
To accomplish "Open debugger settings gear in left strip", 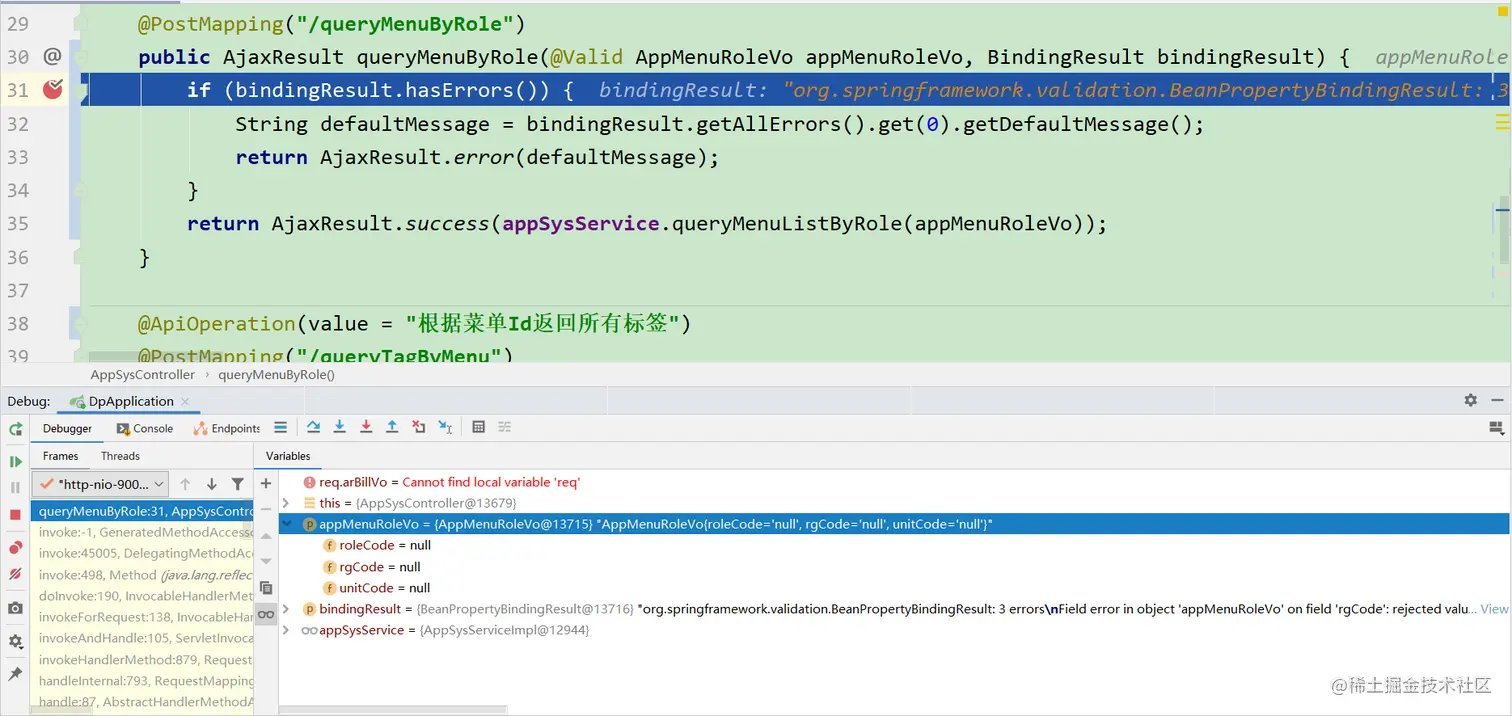I will [15, 641].
